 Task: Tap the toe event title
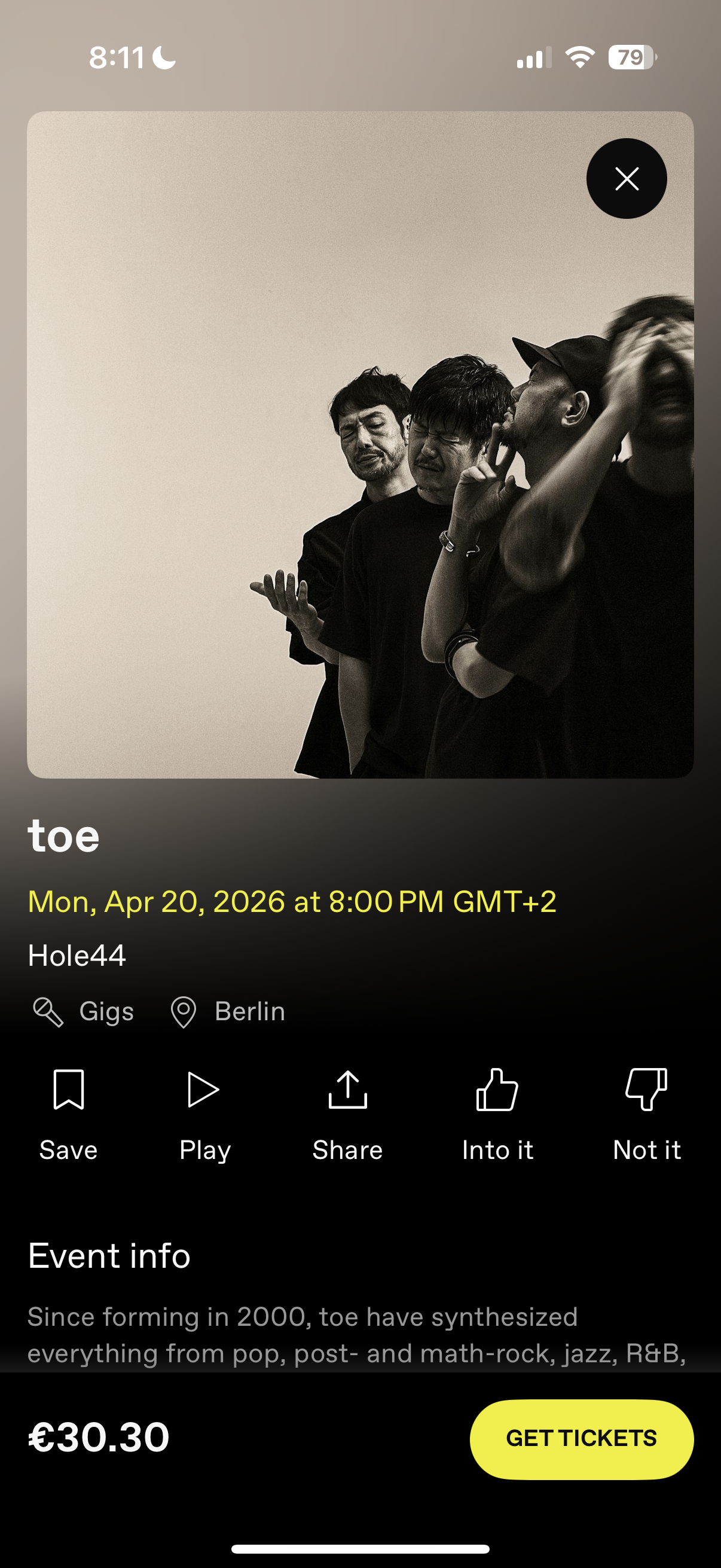63,836
